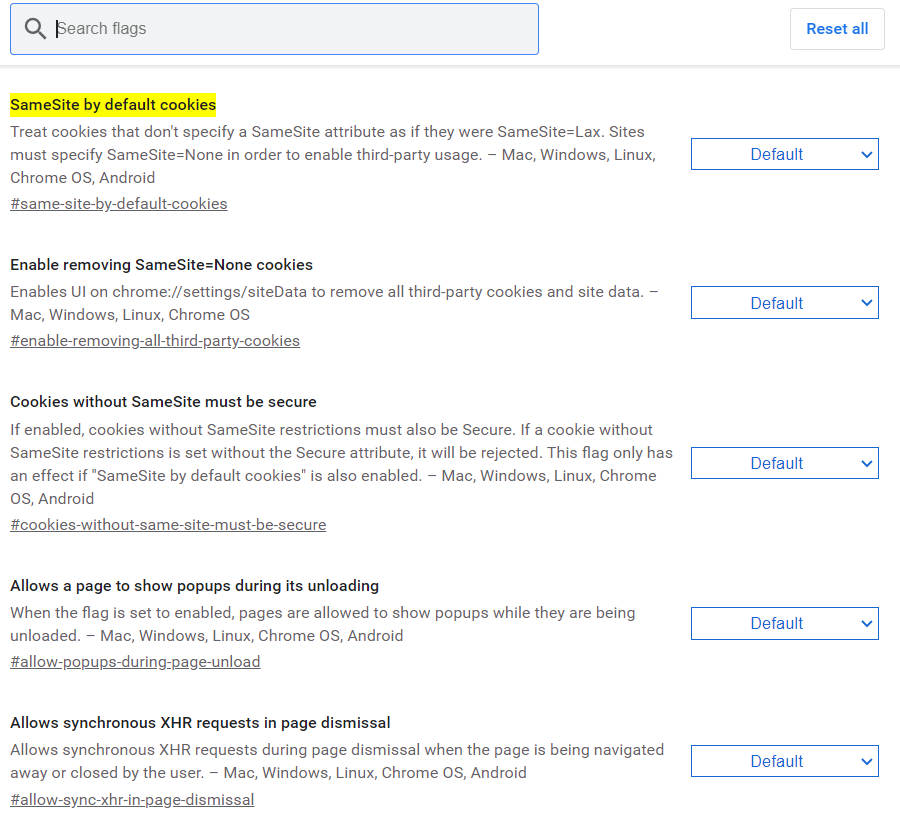The image size is (900, 832).
Task: Click the Allows a page to show popups heading
Action: tap(195, 585)
